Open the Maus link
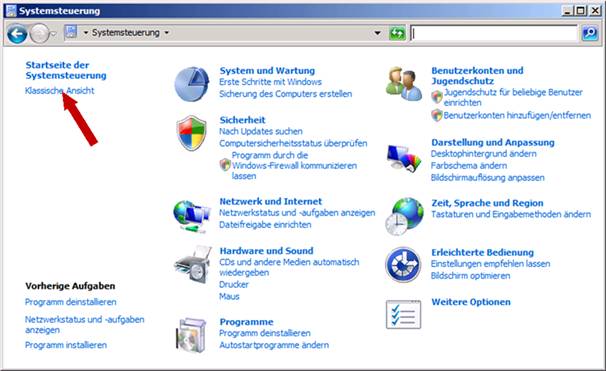606x371 pixels. [229, 296]
